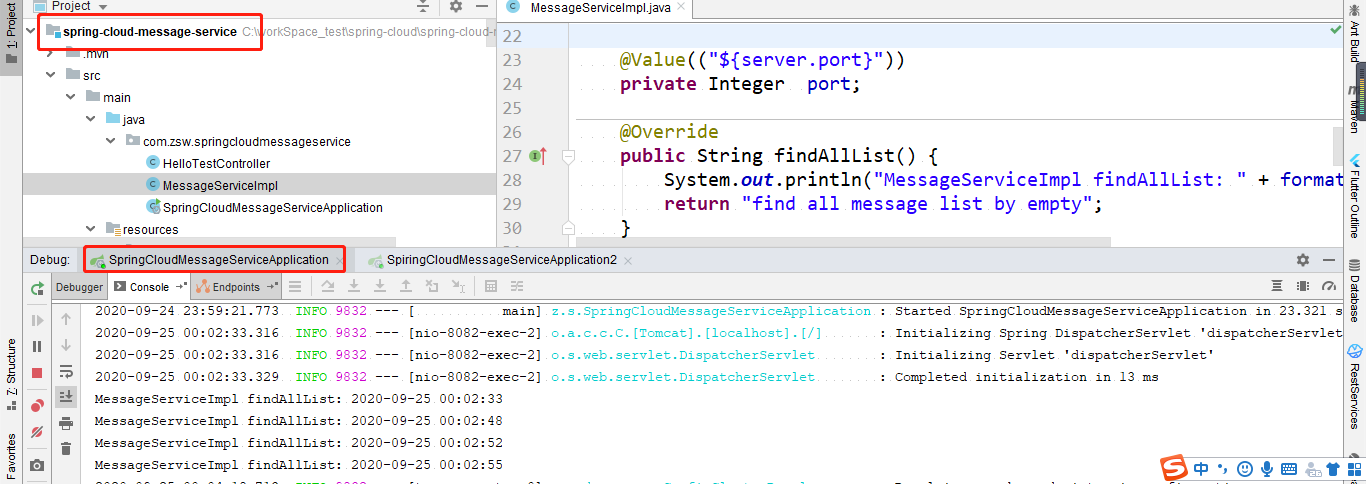
Task: Stop the debug session with red square
Action: pos(37,372)
